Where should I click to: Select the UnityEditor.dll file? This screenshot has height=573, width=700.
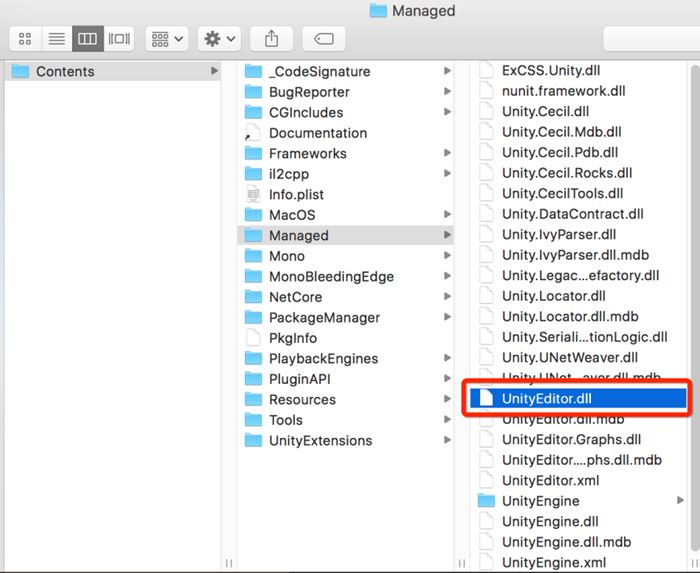[548, 399]
